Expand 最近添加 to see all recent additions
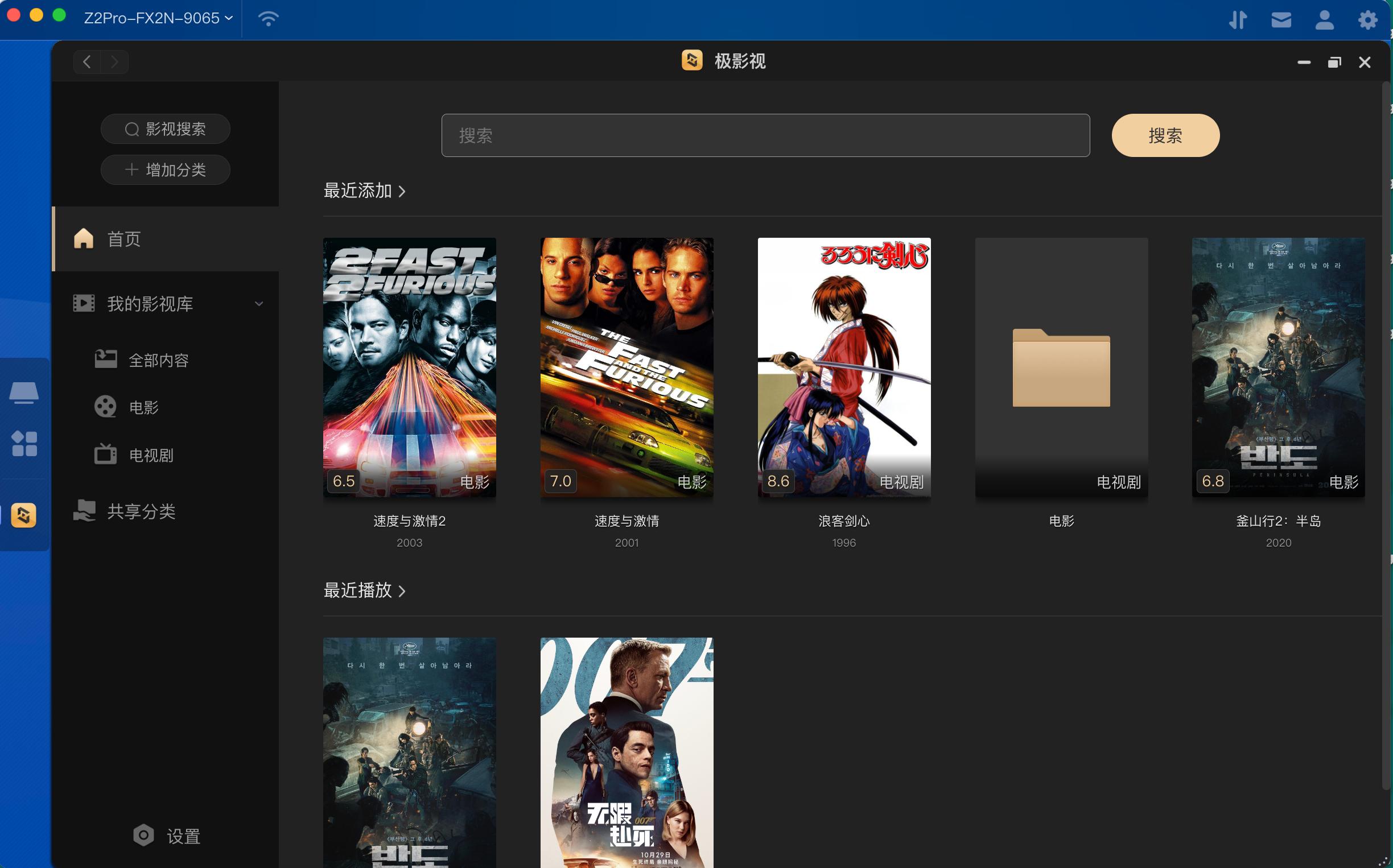Screen dimensions: 1393x868 tap(402, 191)
